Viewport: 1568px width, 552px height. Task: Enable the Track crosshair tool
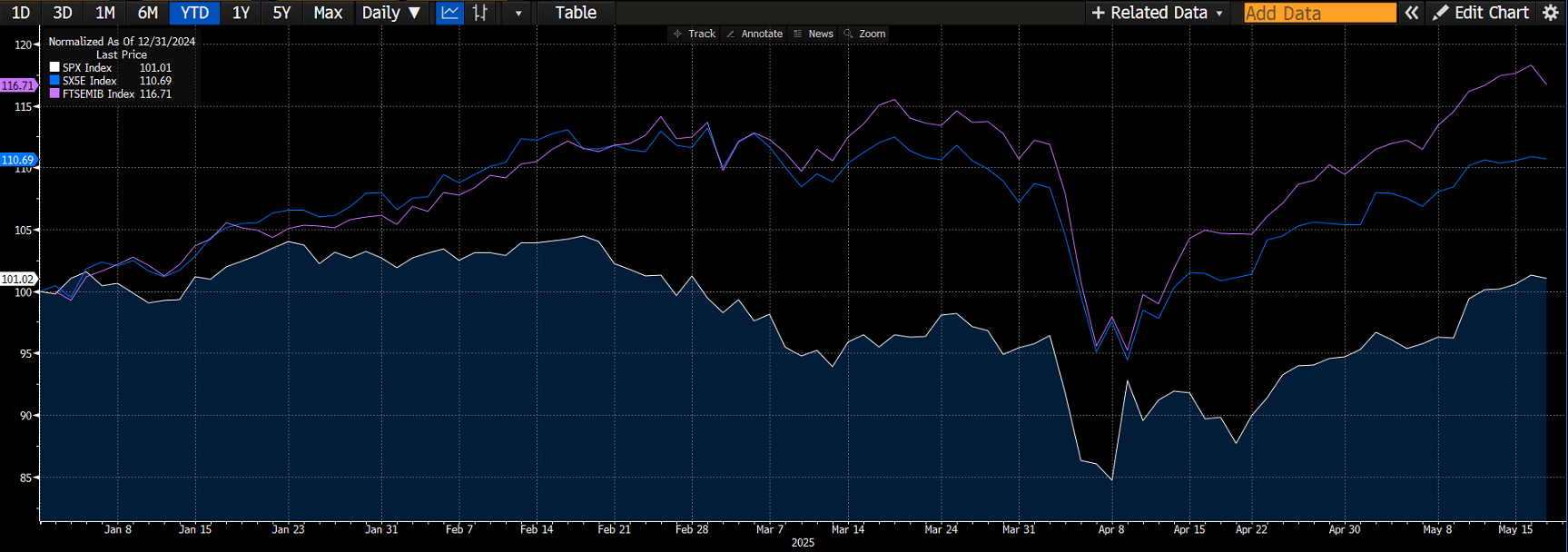(694, 34)
